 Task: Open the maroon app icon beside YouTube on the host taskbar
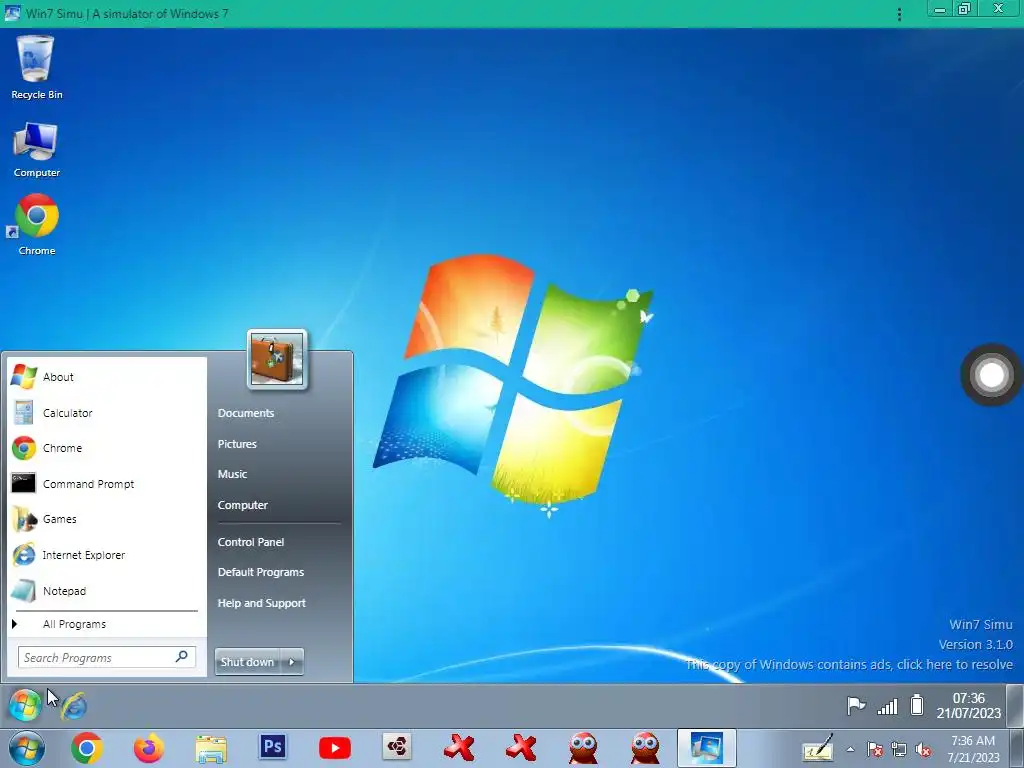(x=397, y=746)
